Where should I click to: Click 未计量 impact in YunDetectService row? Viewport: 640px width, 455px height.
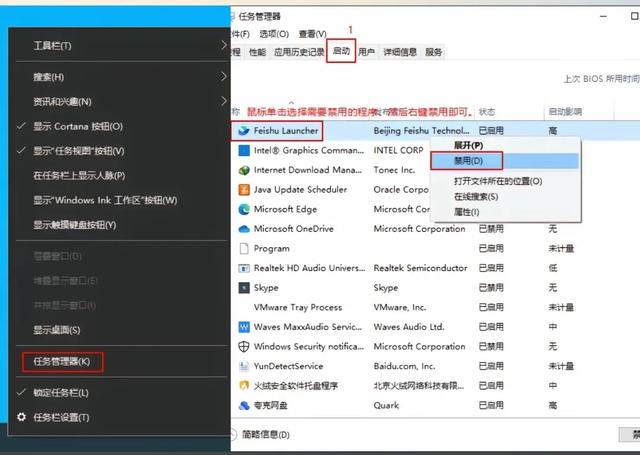point(561,366)
